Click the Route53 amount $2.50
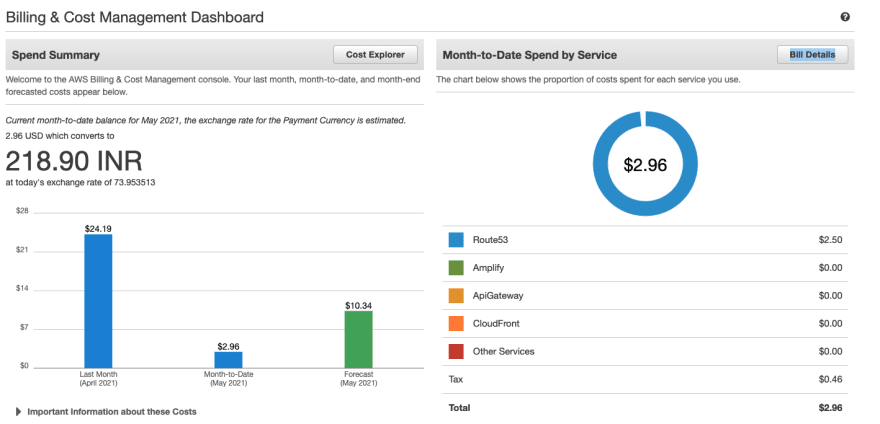This screenshot has height=424, width=880. [x=830, y=240]
